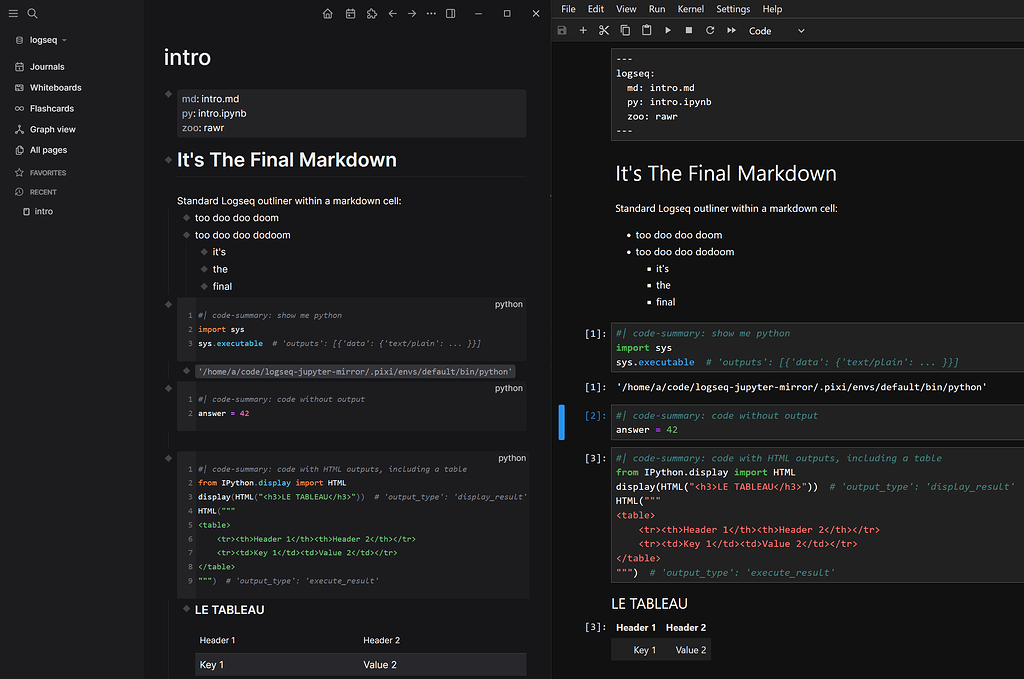Toggle the Logseq left sidebar menu
This screenshot has height=679, width=1024.
(13, 14)
